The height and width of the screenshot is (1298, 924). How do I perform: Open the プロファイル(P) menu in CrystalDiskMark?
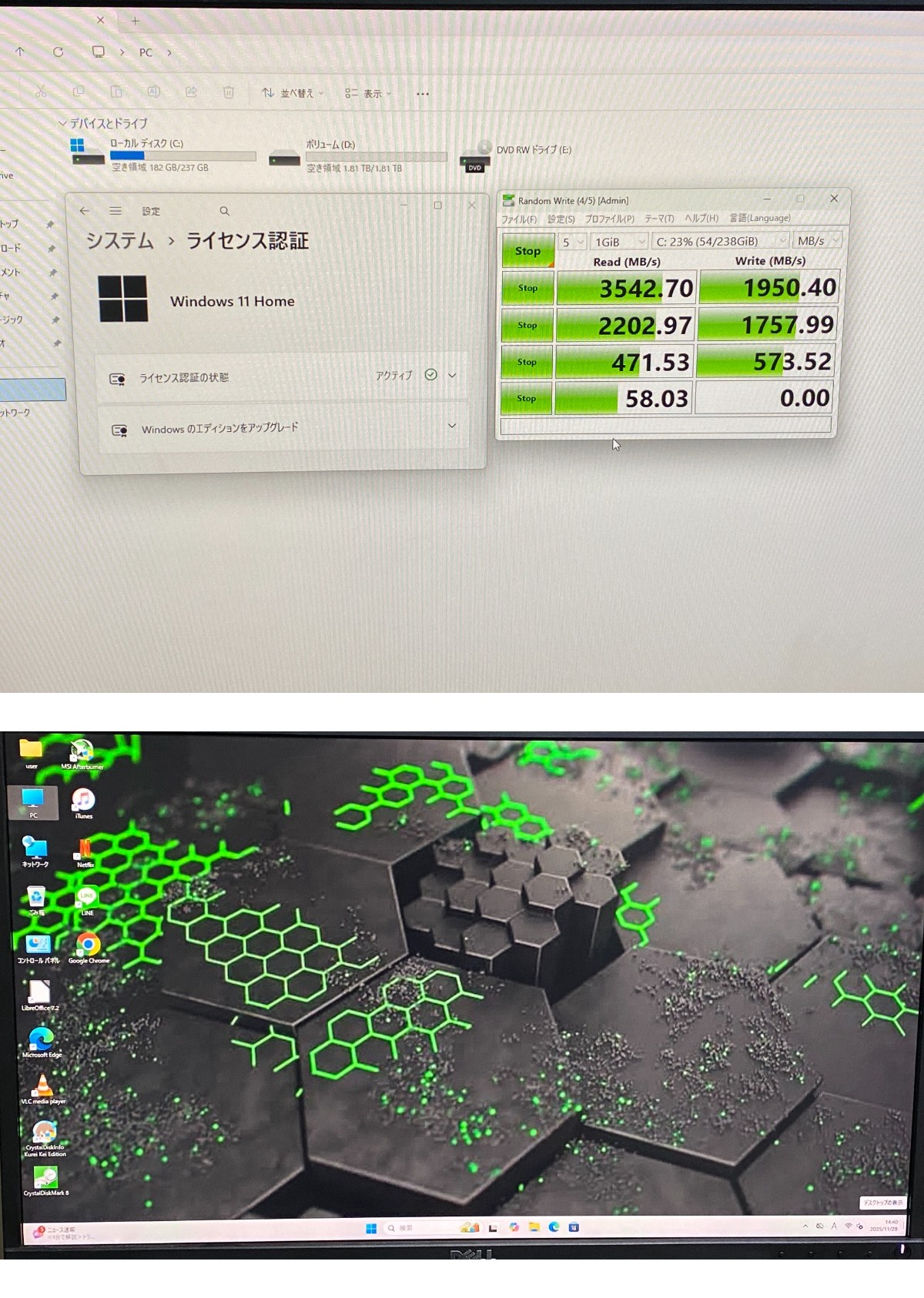click(x=609, y=219)
